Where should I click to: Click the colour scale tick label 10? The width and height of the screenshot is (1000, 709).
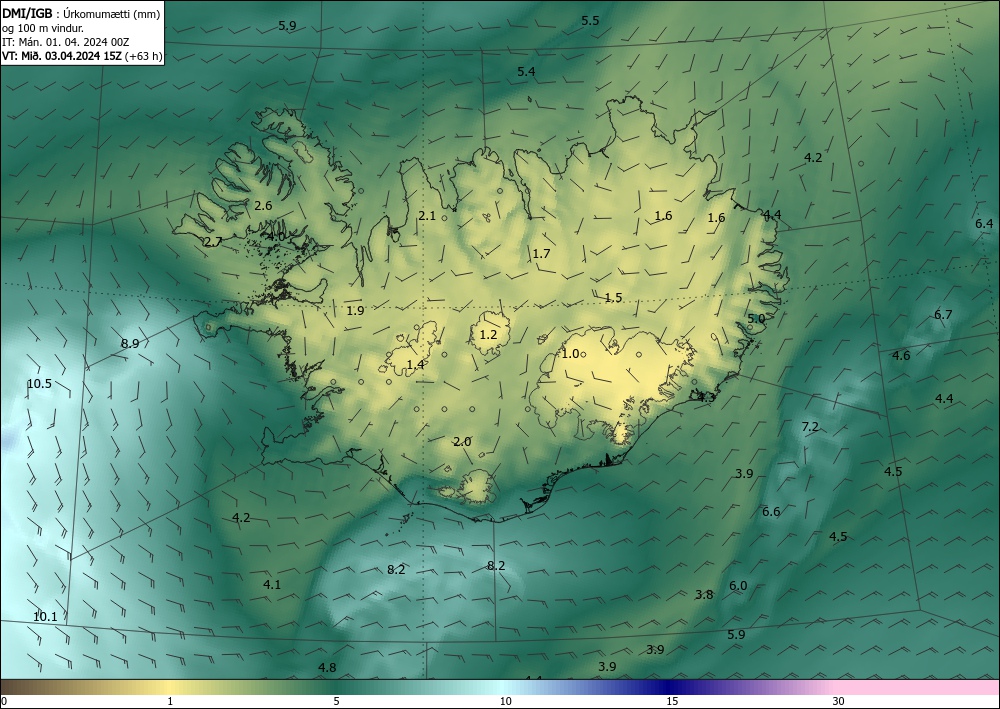tap(505, 701)
